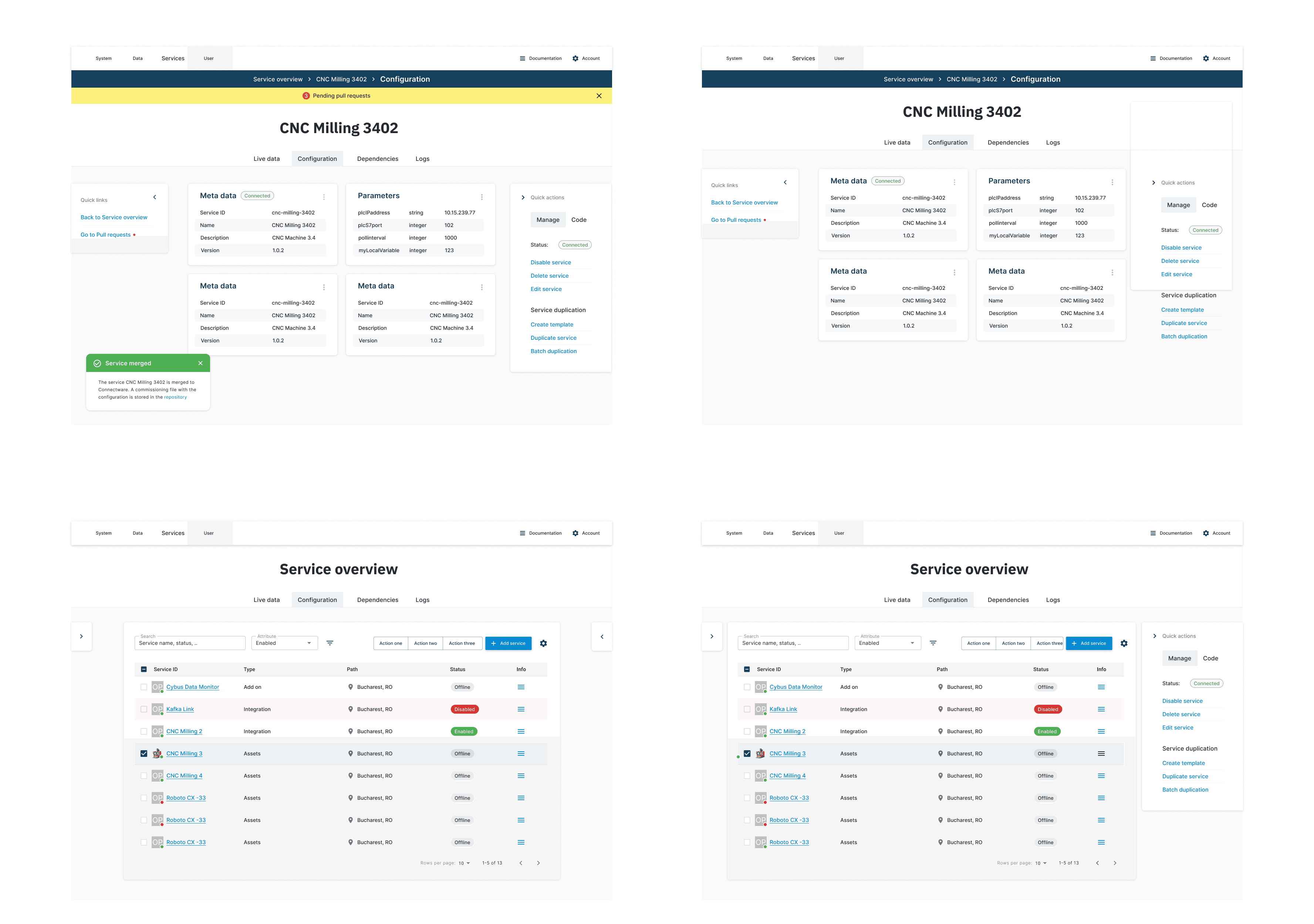Select Code tab in top-left Quick actions

pos(578,220)
